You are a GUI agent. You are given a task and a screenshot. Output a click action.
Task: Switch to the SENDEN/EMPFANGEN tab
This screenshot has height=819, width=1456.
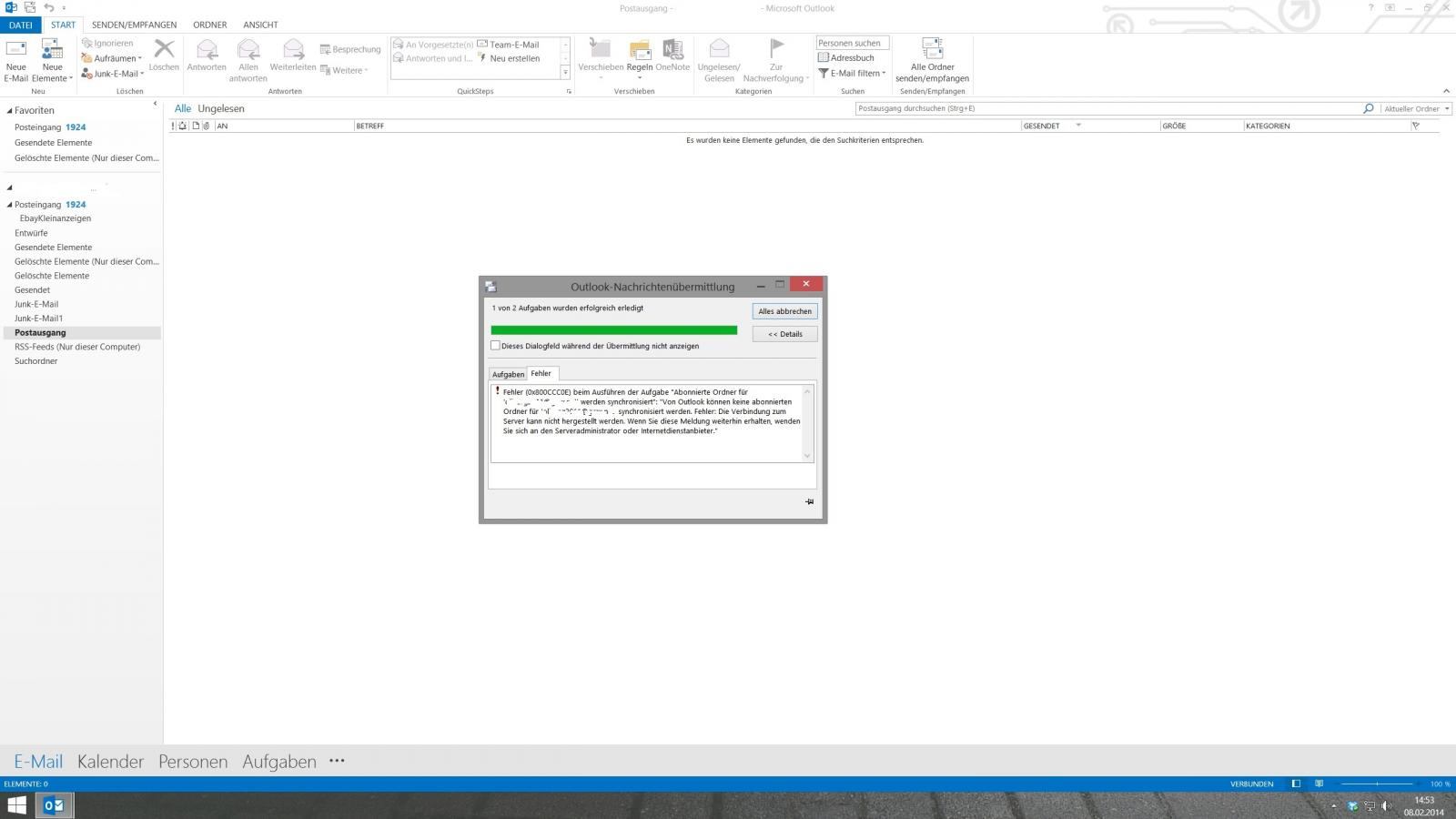pos(134,25)
